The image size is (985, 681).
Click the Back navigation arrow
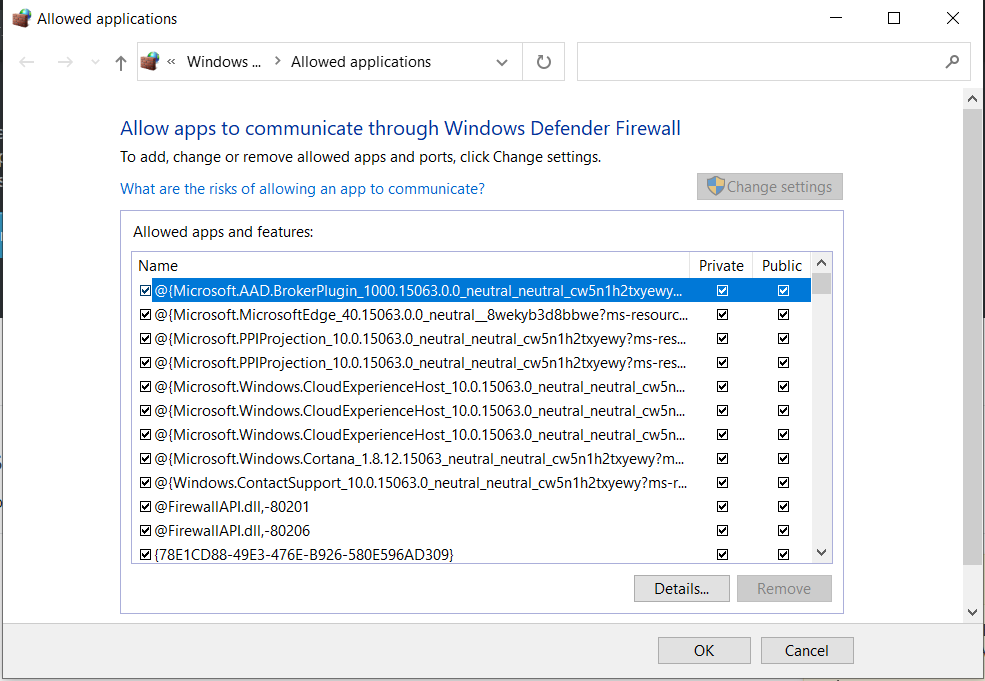click(x=27, y=62)
